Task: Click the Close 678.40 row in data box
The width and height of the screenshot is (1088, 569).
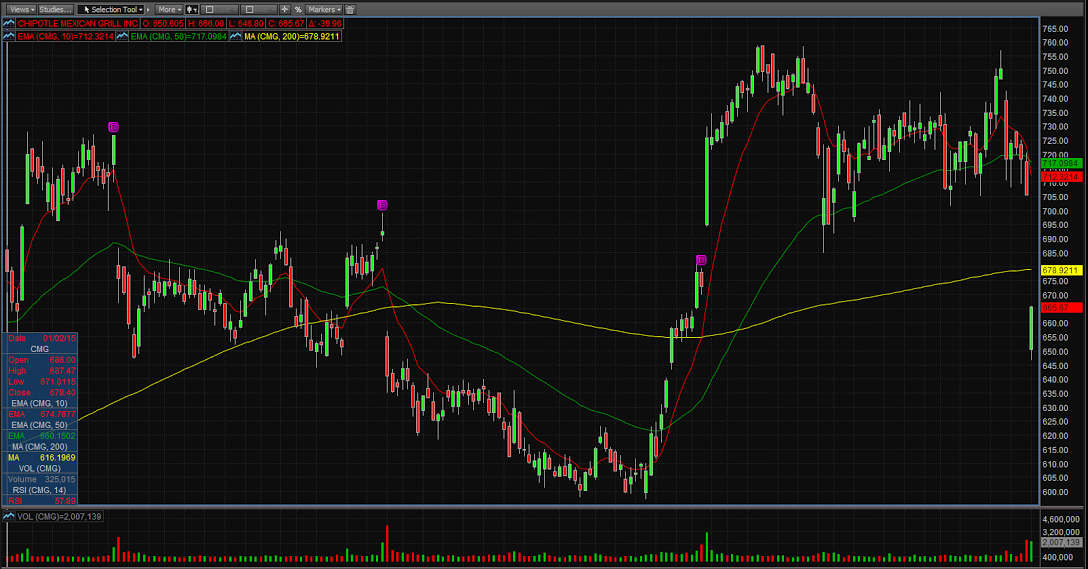Action: [42, 392]
